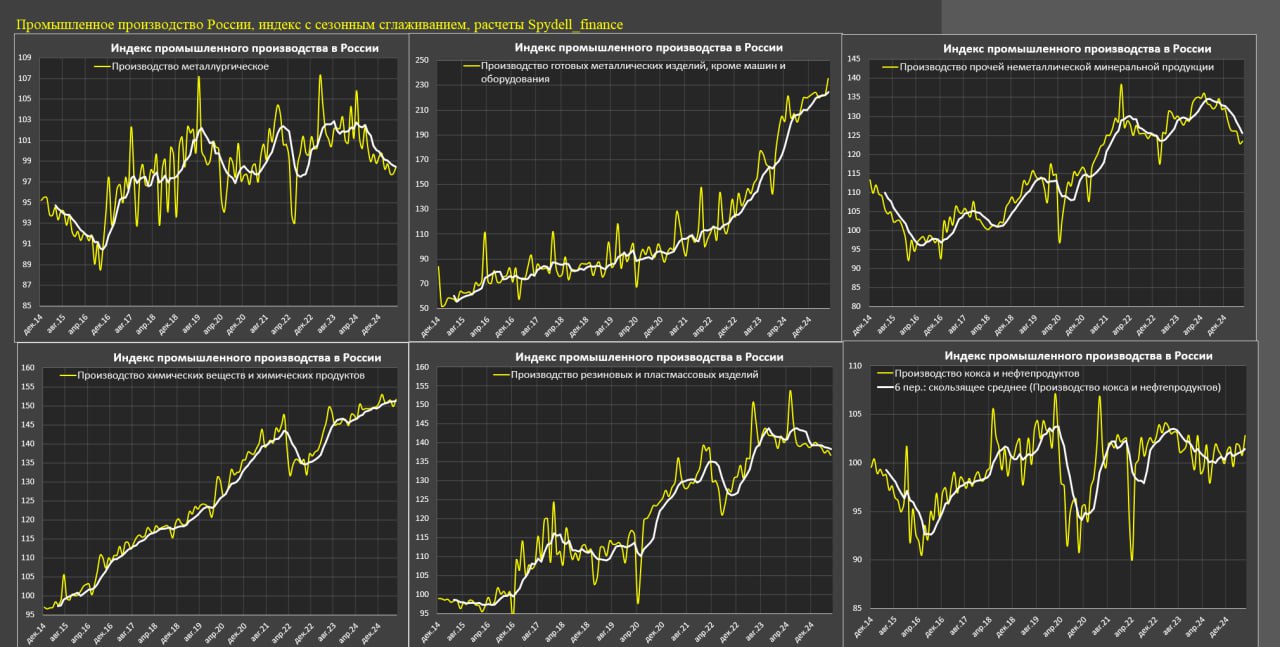Click the 85 y-axis label in the coke chart
This screenshot has height=647, width=1280.
tap(855, 608)
